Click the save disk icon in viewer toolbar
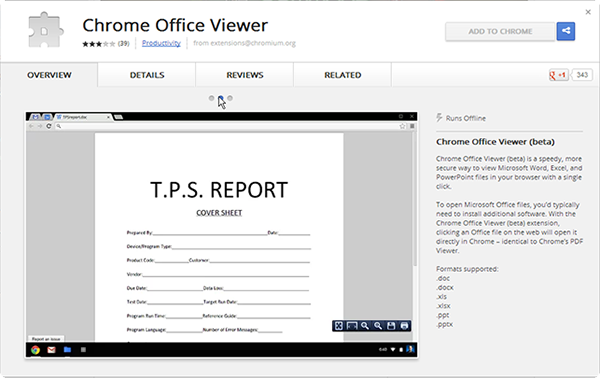This screenshot has width=600, height=378. coord(391,326)
